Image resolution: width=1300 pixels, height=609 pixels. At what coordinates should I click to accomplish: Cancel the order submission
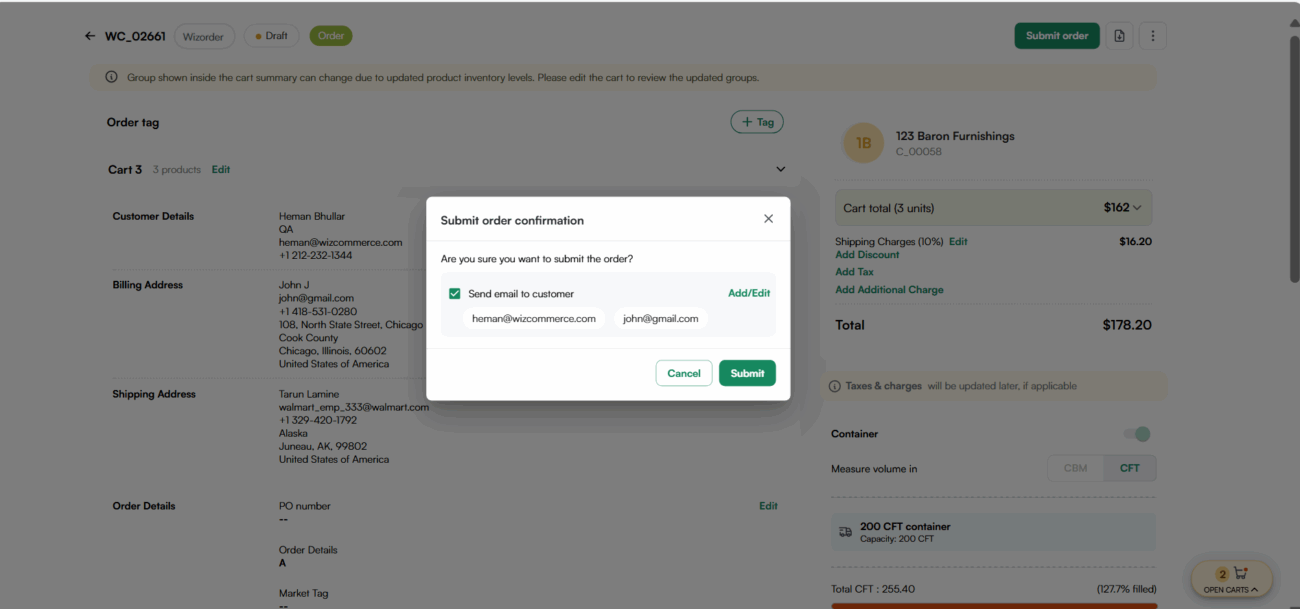(x=684, y=373)
